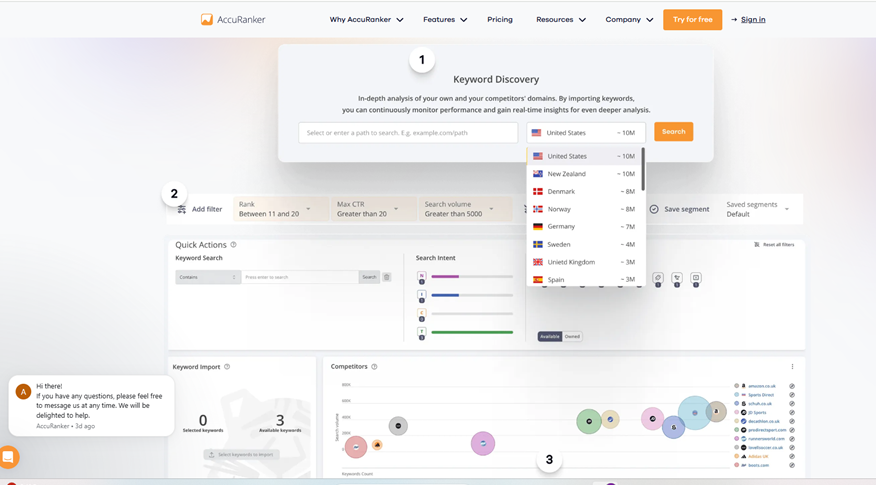
Task: Click the orange Search button
Action: tap(673, 132)
